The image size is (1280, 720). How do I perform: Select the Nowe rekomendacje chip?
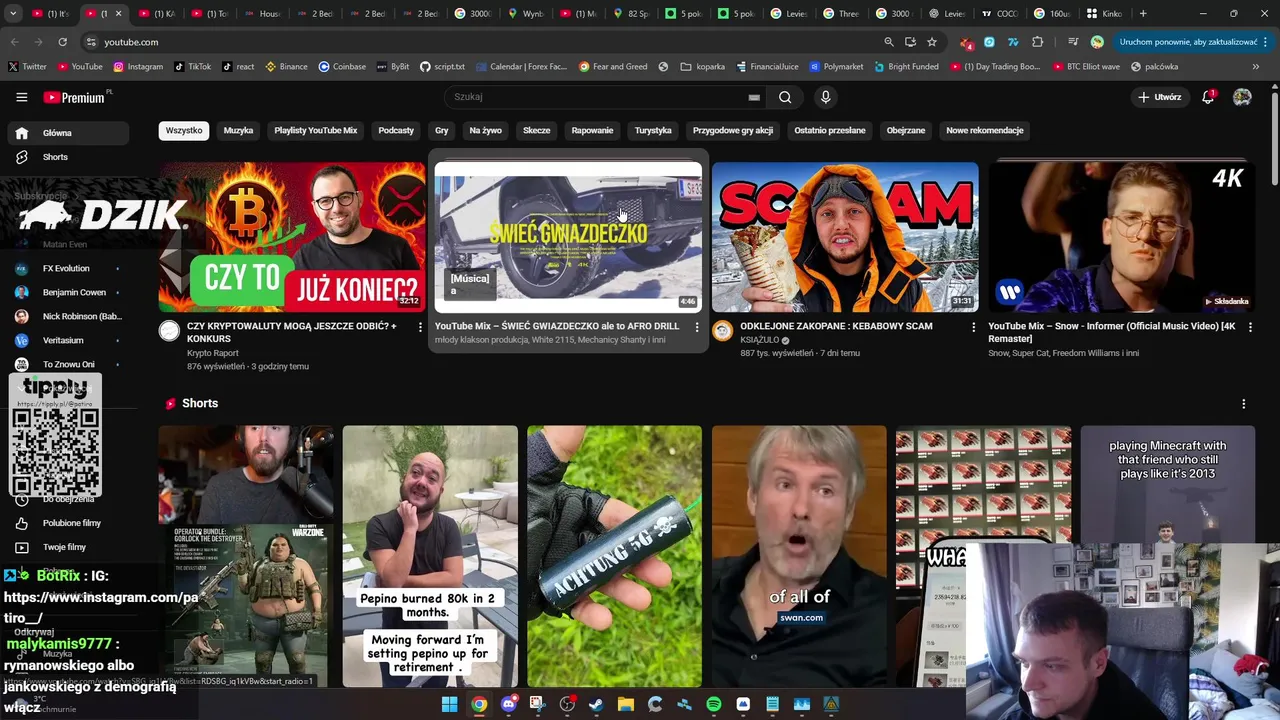(x=985, y=130)
